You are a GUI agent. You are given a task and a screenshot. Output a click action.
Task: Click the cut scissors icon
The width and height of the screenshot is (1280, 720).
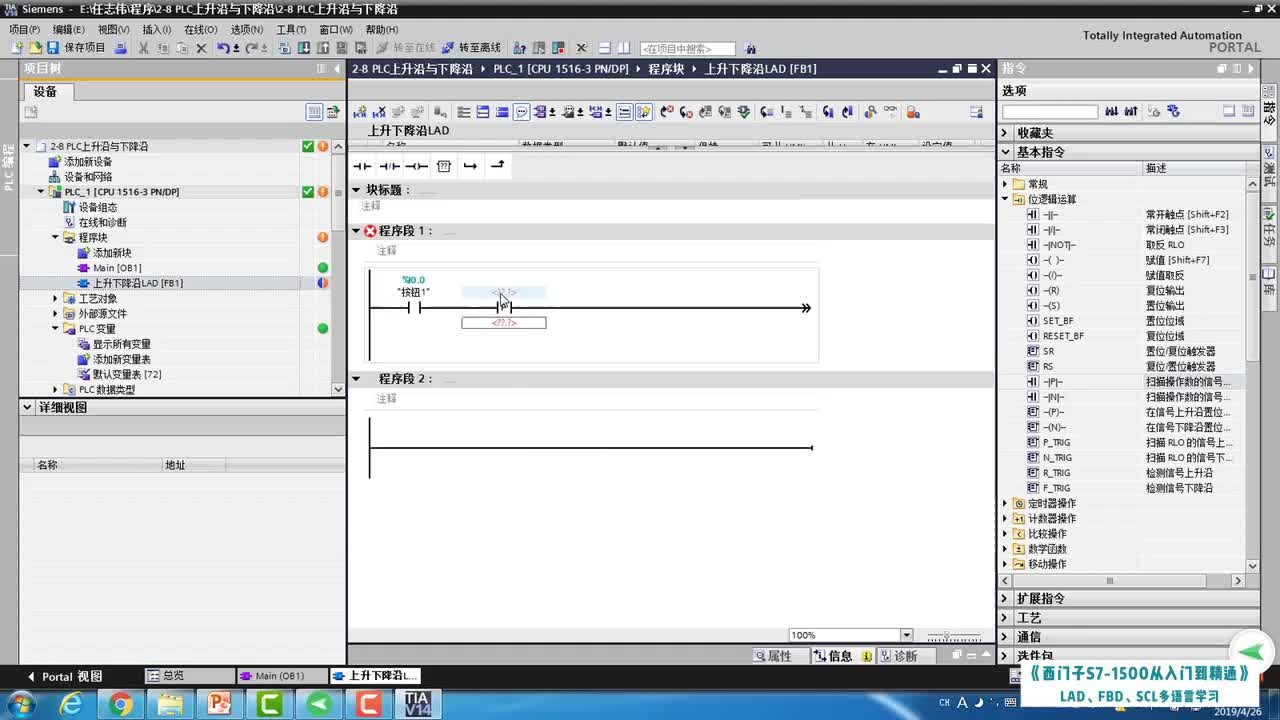pyautogui.click(x=144, y=48)
